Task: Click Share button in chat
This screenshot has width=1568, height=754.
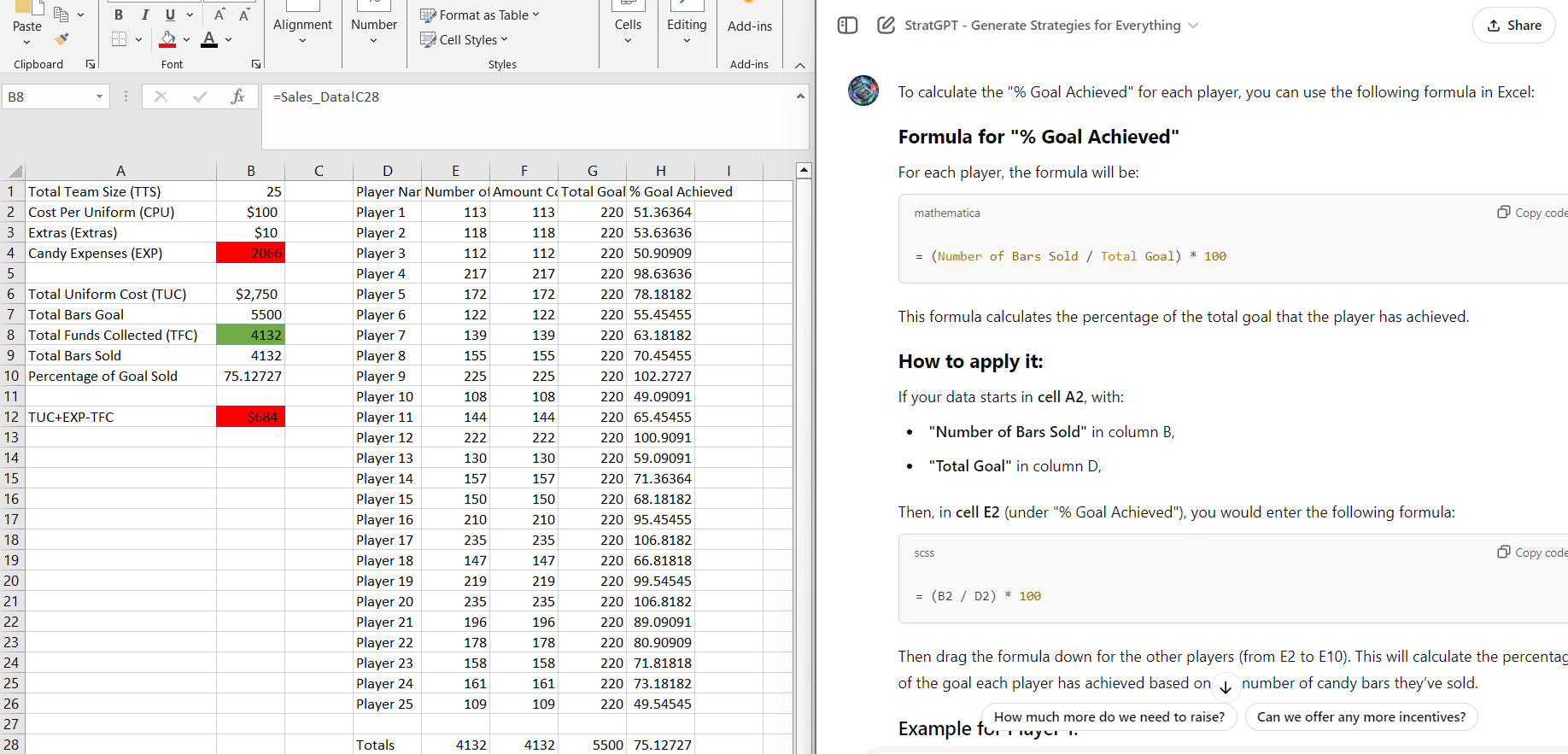Action: [x=1513, y=26]
